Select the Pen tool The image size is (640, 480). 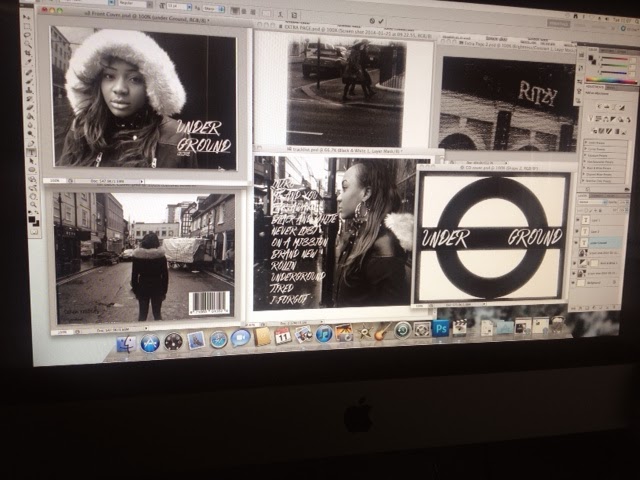click(31, 143)
